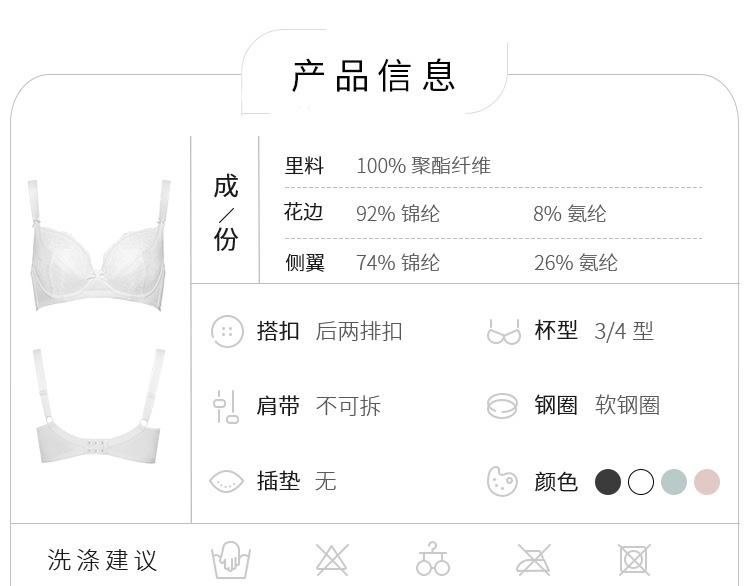This screenshot has width=750, height=586.
Task: Click the front view bra image
Action: coord(99,245)
